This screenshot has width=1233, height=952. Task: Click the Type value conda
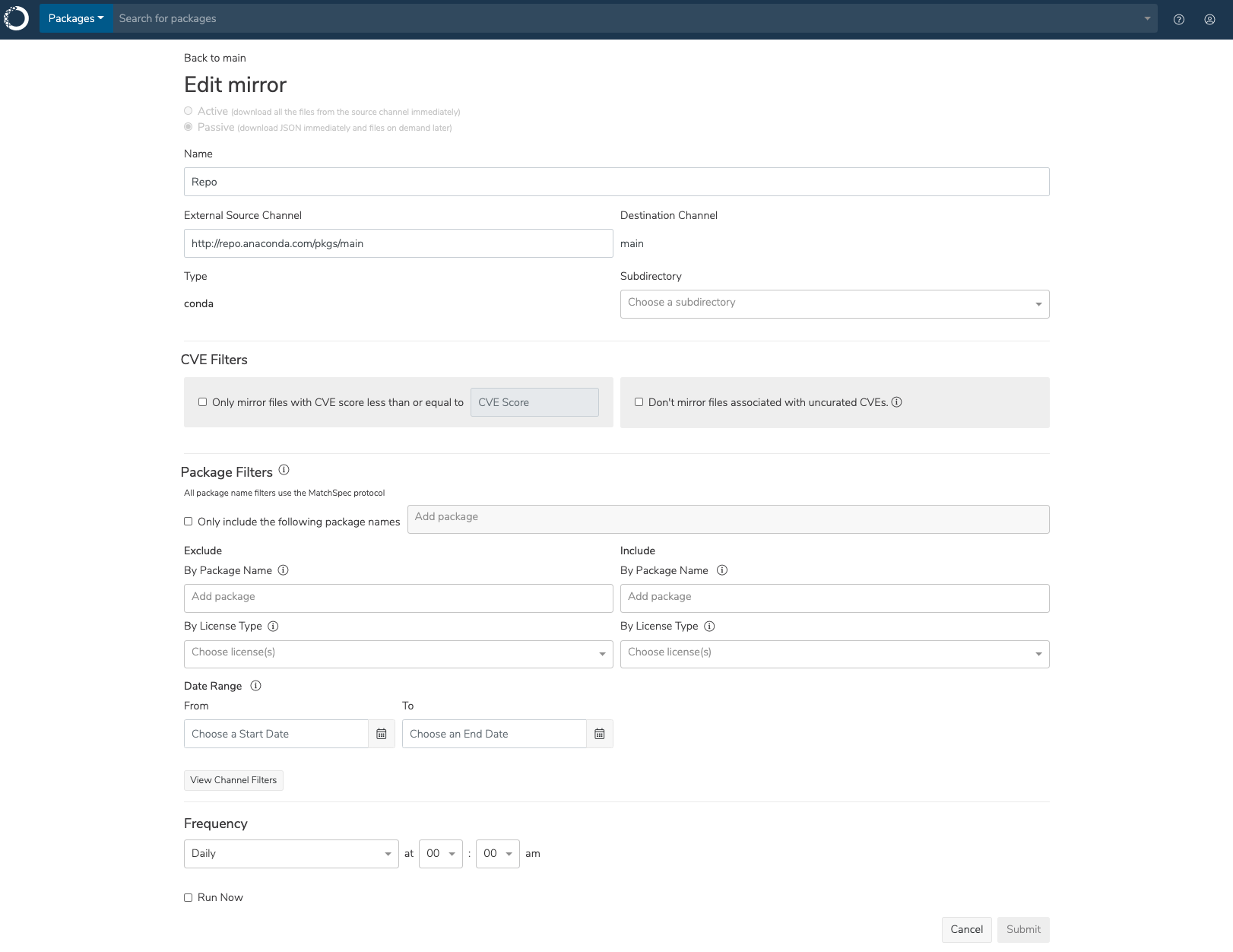coord(198,303)
